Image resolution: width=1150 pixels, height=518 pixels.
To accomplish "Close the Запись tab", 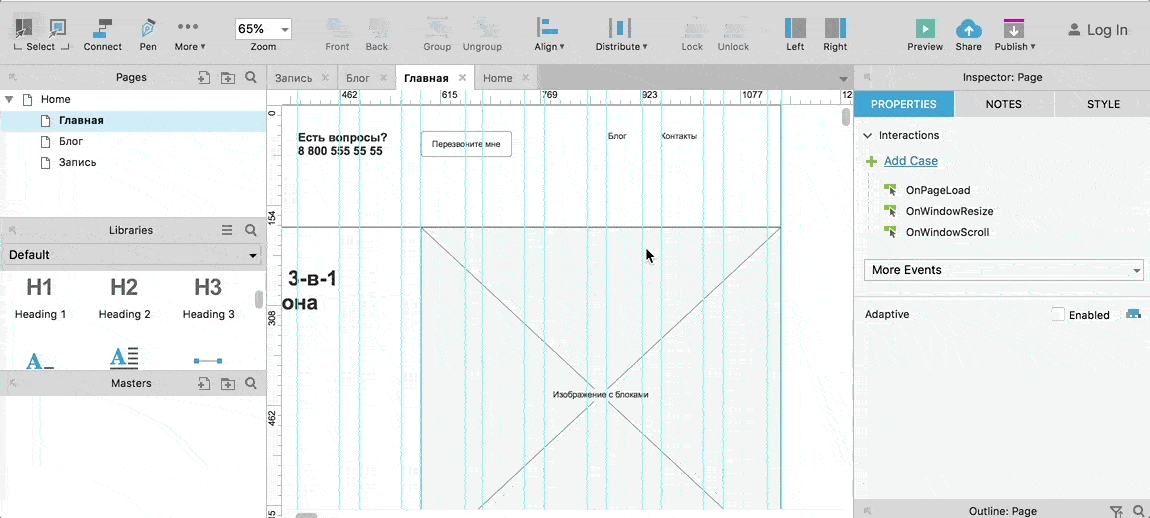I will [x=325, y=77].
